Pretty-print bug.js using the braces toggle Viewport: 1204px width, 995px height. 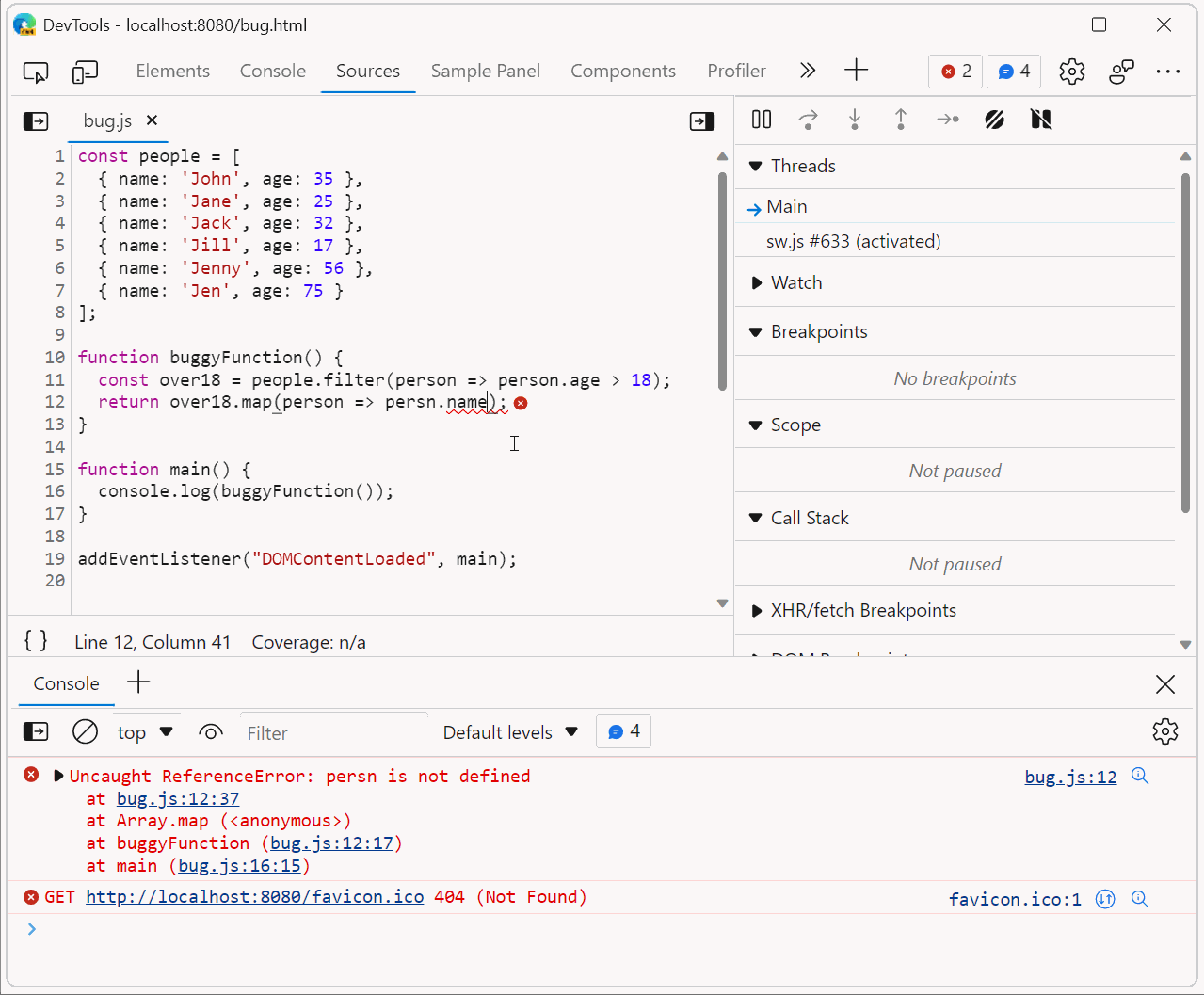pos(35,641)
